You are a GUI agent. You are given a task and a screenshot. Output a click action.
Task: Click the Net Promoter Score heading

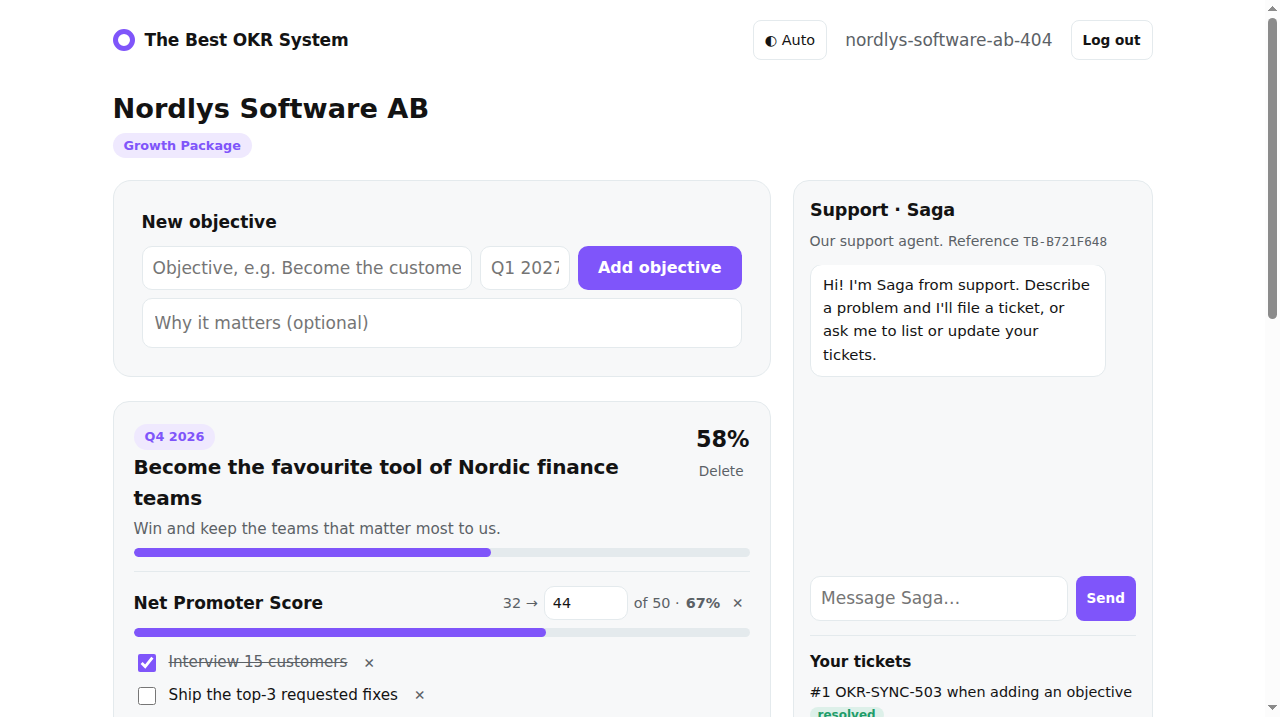click(228, 603)
